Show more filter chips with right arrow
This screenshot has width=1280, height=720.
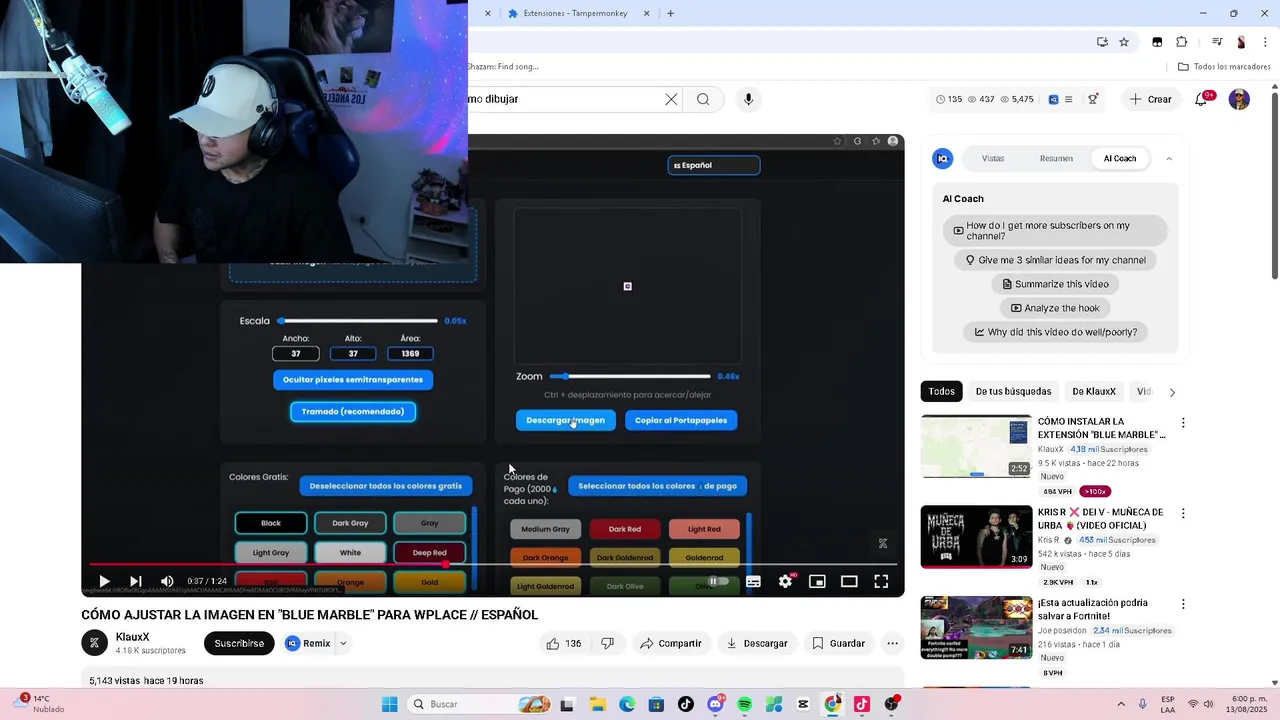1172,392
